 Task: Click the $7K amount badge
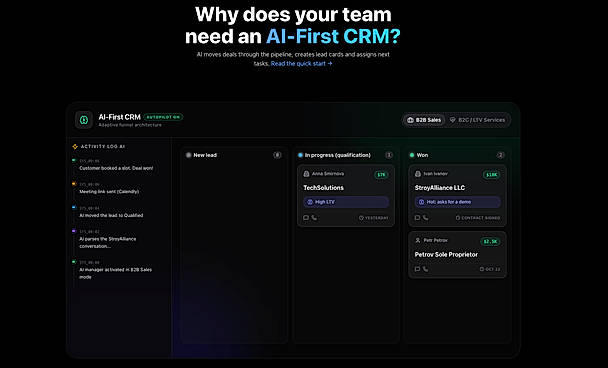(x=382, y=175)
